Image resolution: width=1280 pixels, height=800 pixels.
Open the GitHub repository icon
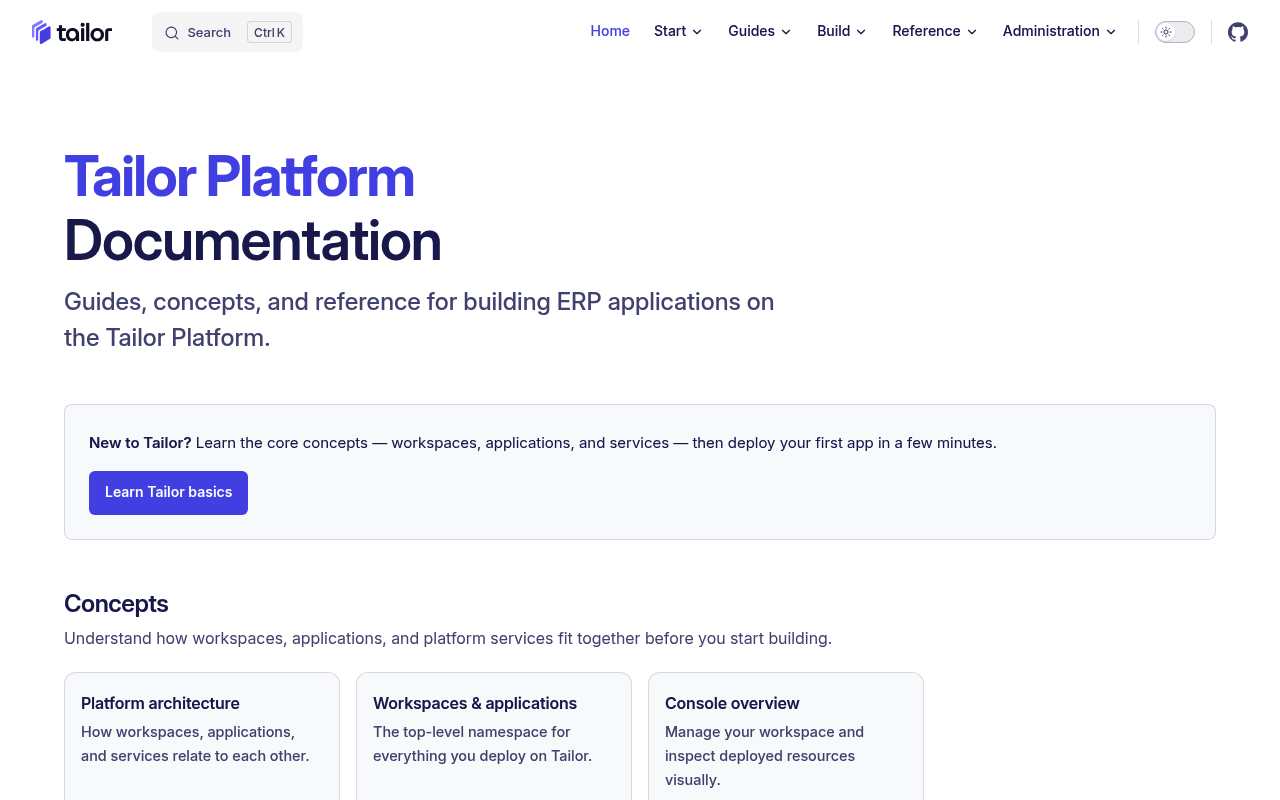1238,32
